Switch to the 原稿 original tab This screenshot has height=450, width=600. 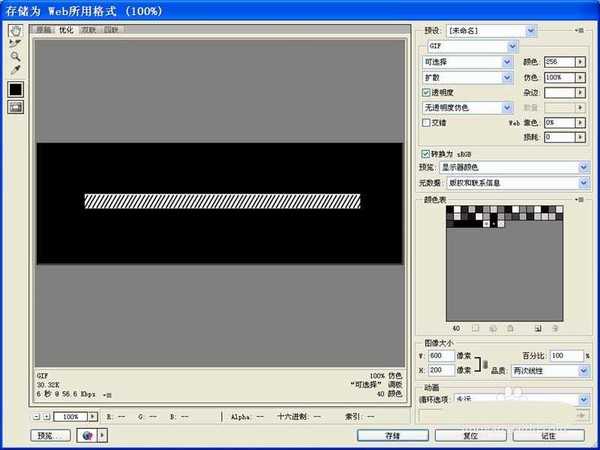[45, 30]
